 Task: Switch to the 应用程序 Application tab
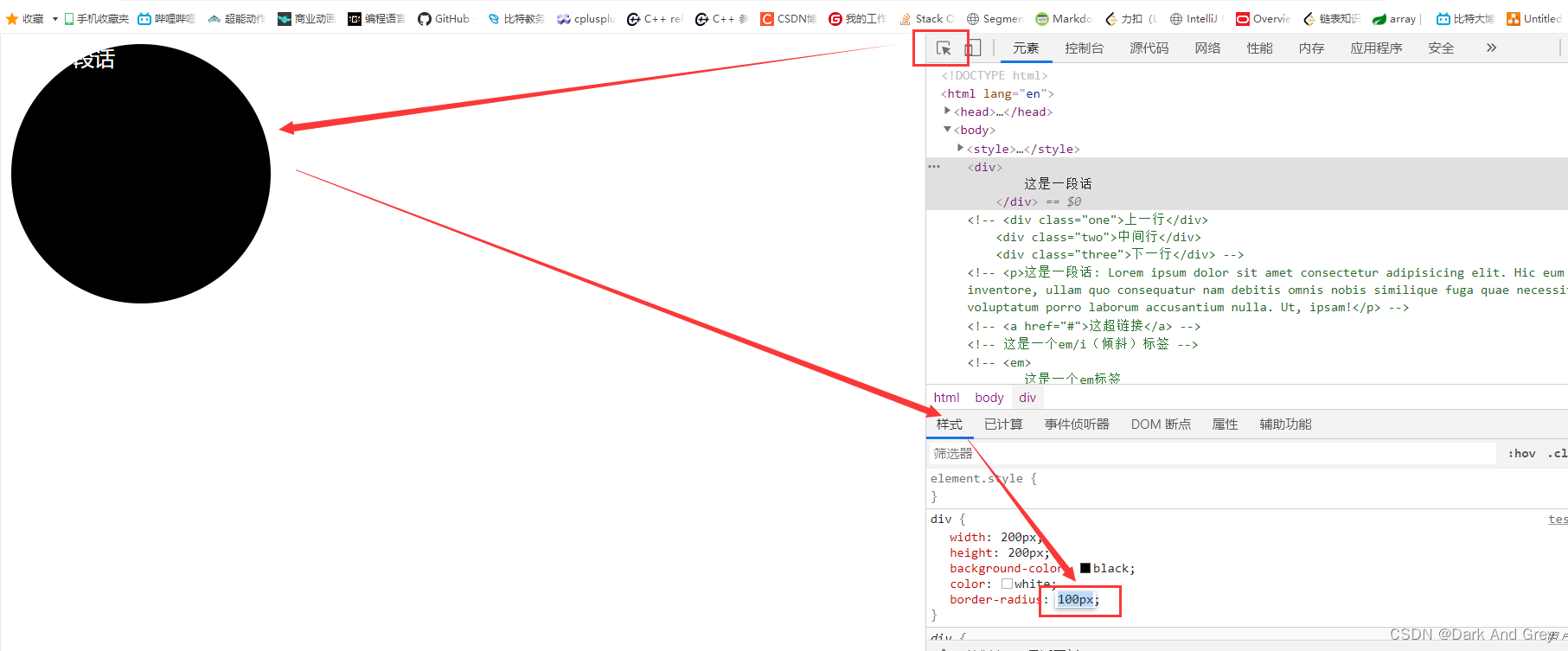click(1376, 48)
